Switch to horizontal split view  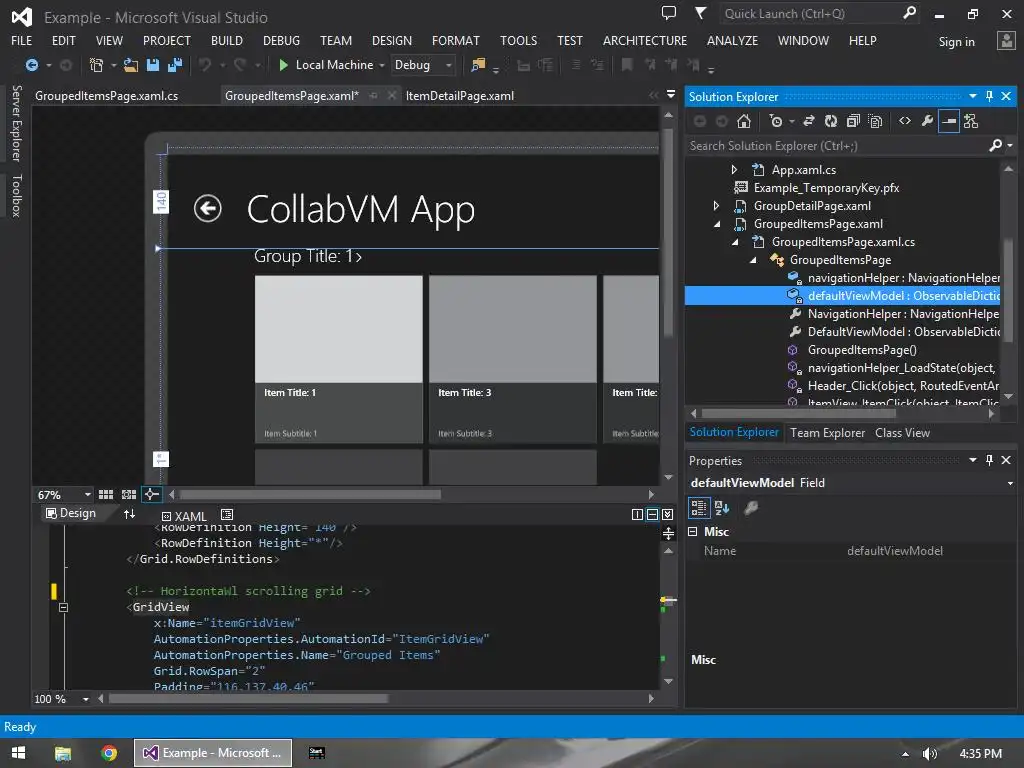click(x=652, y=515)
